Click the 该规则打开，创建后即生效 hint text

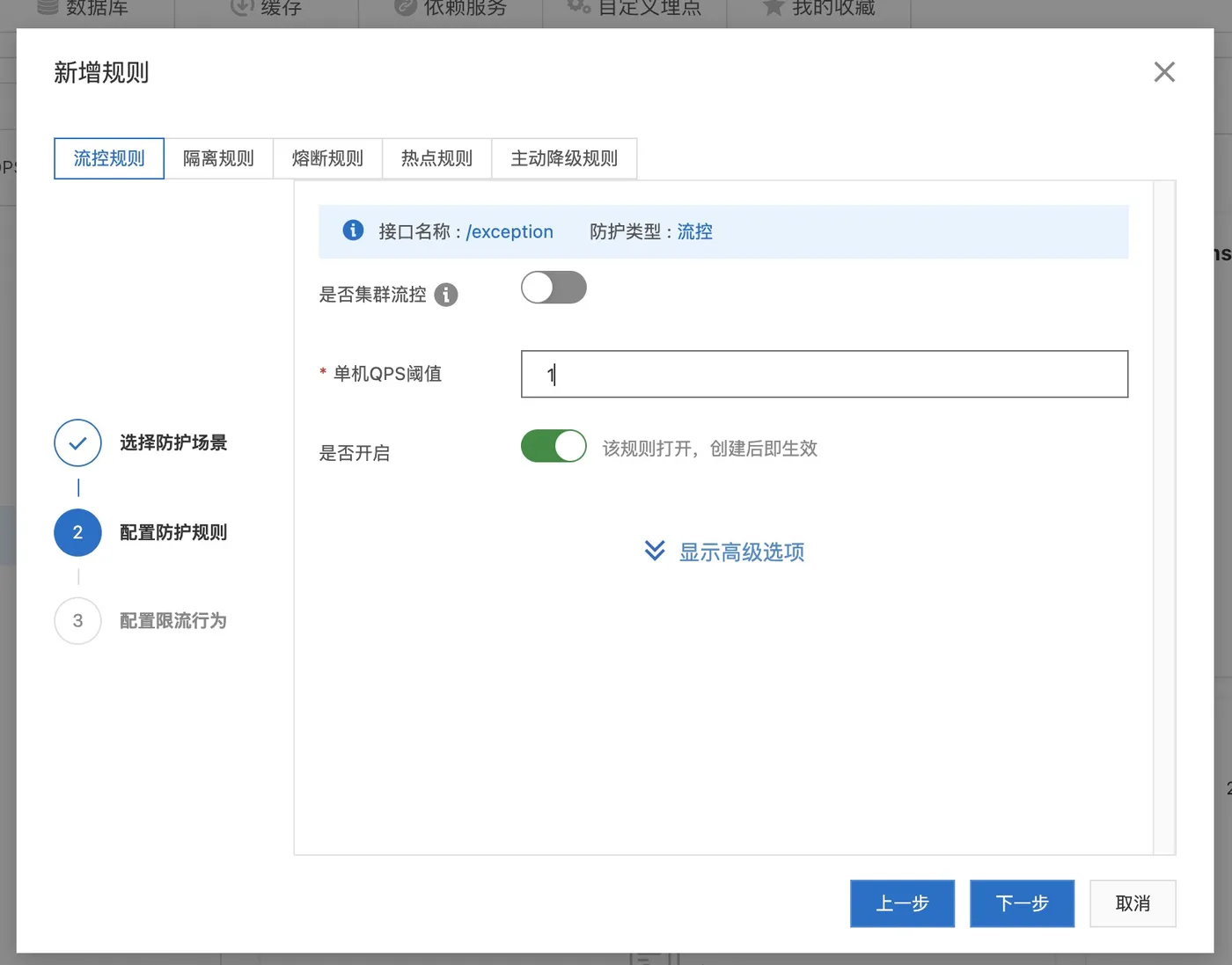click(710, 449)
